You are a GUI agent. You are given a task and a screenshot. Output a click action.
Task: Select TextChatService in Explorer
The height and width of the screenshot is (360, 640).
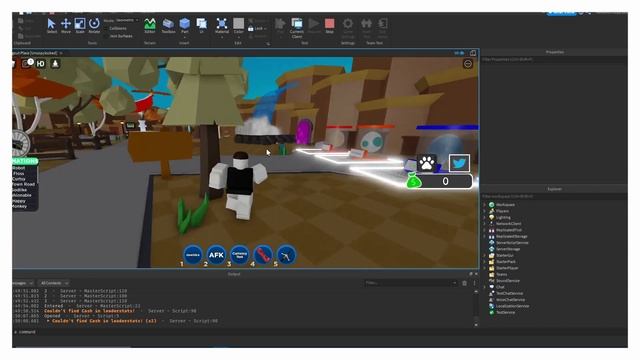click(x=506, y=293)
